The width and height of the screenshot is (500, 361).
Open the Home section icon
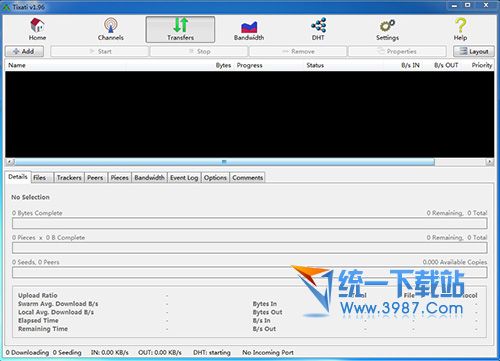click(37, 25)
